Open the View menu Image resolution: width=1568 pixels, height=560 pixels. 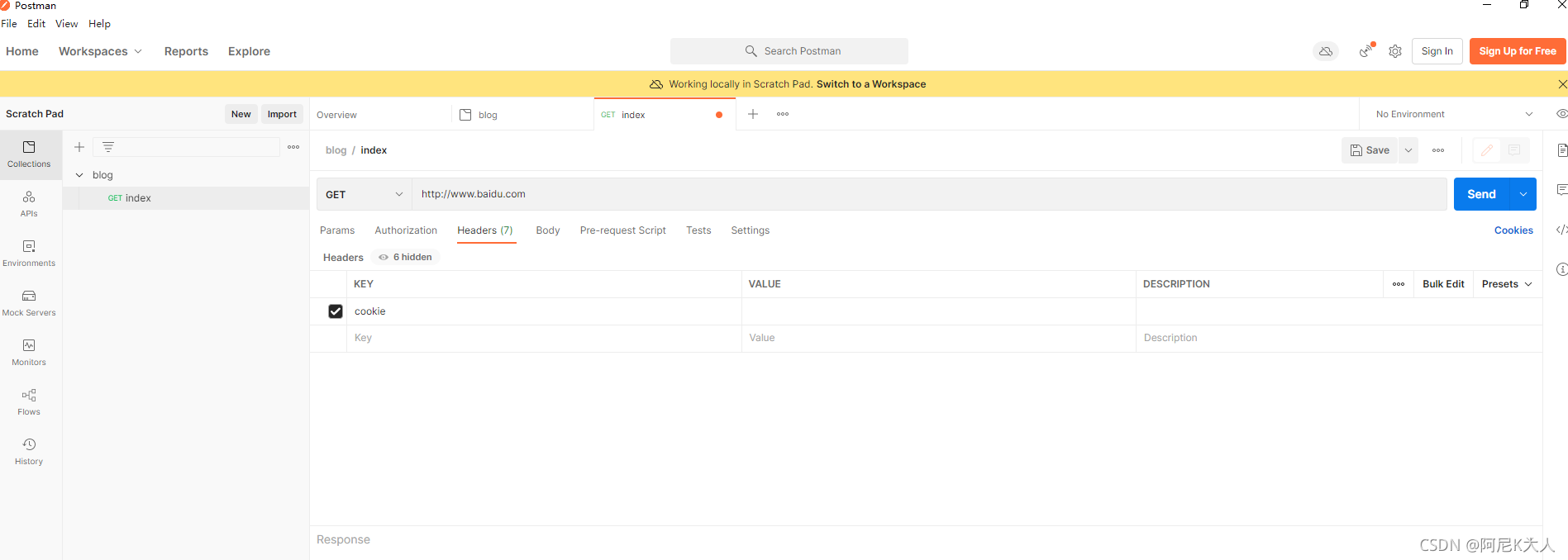(x=67, y=24)
